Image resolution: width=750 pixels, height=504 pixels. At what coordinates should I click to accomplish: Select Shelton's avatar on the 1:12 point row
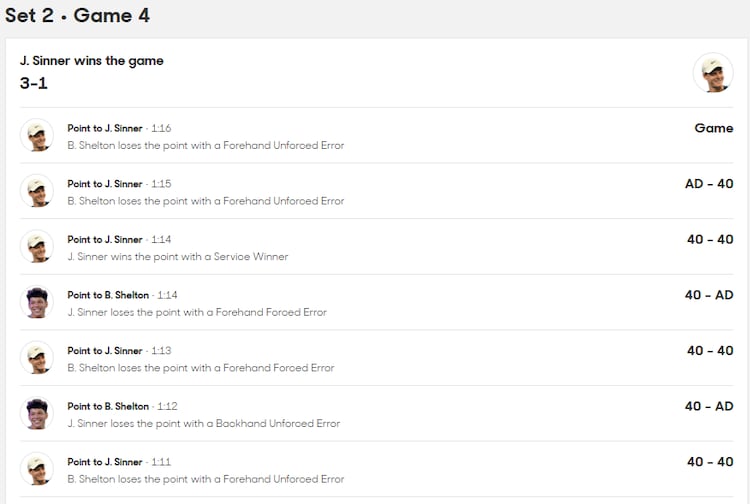(37, 414)
